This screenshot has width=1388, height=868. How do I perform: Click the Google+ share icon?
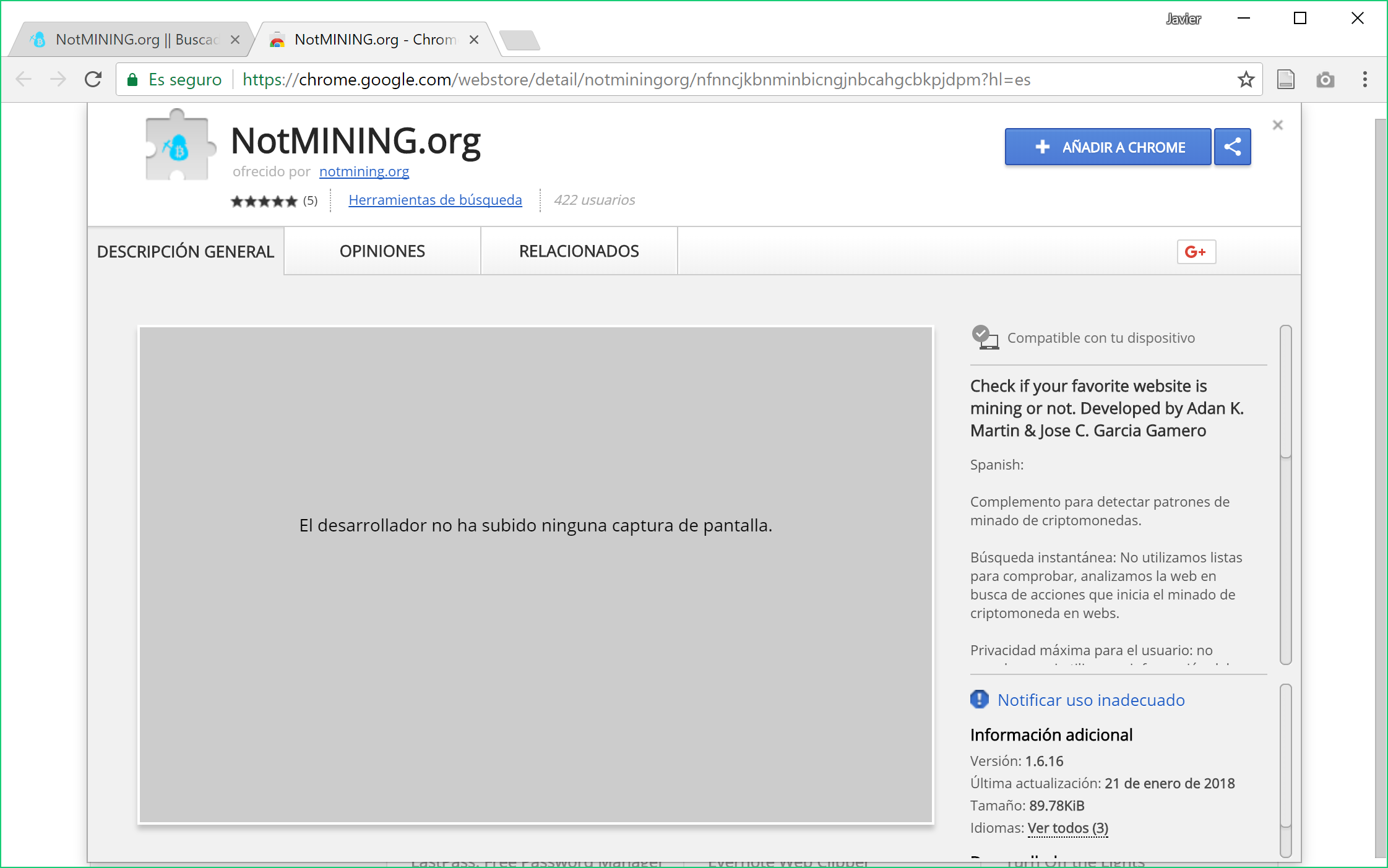point(1196,252)
